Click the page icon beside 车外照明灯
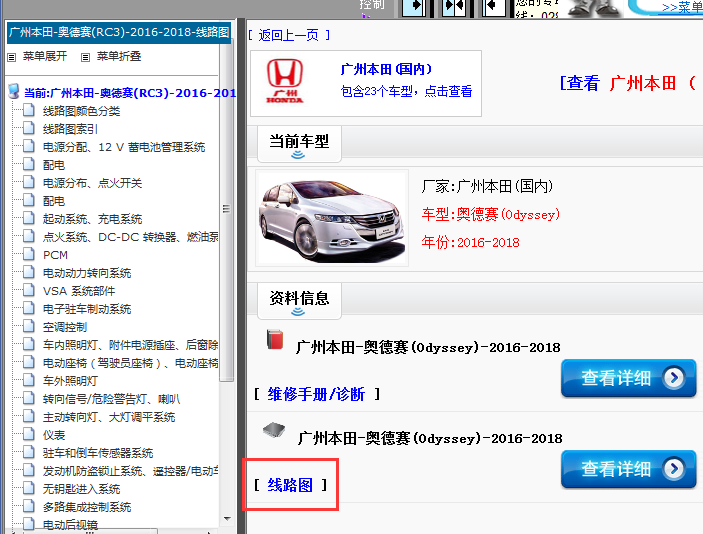 [x=29, y=379]
